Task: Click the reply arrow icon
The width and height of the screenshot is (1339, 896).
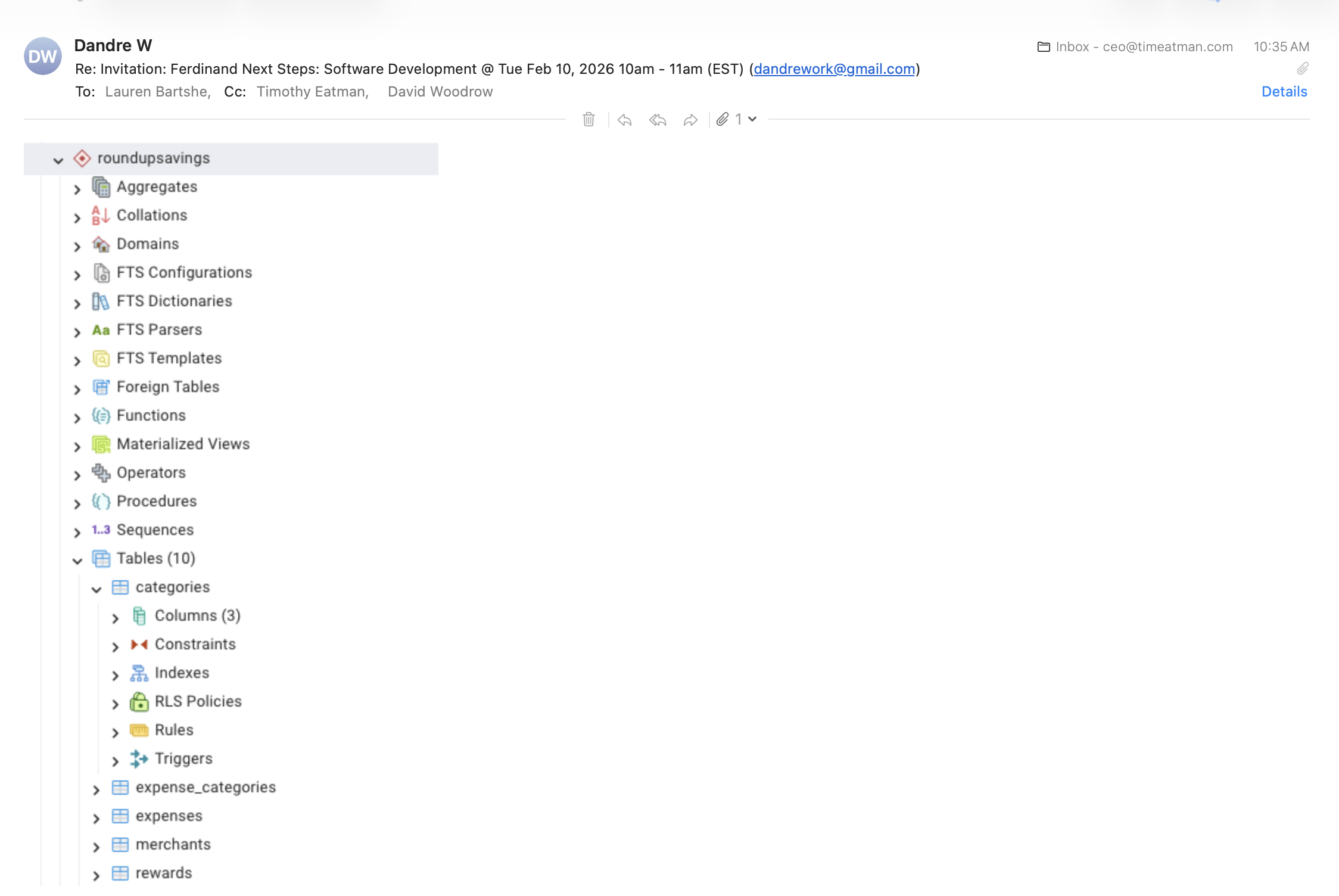Action: click(x=624, y=120)
